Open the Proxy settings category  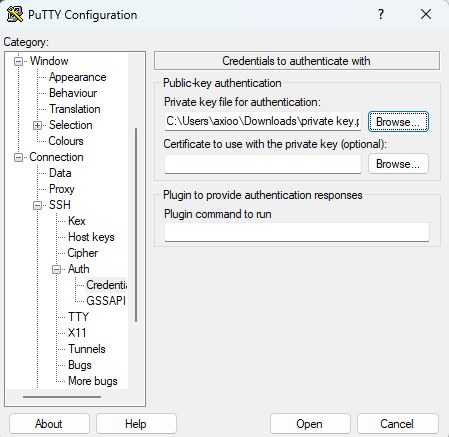(x=62, y=189)
